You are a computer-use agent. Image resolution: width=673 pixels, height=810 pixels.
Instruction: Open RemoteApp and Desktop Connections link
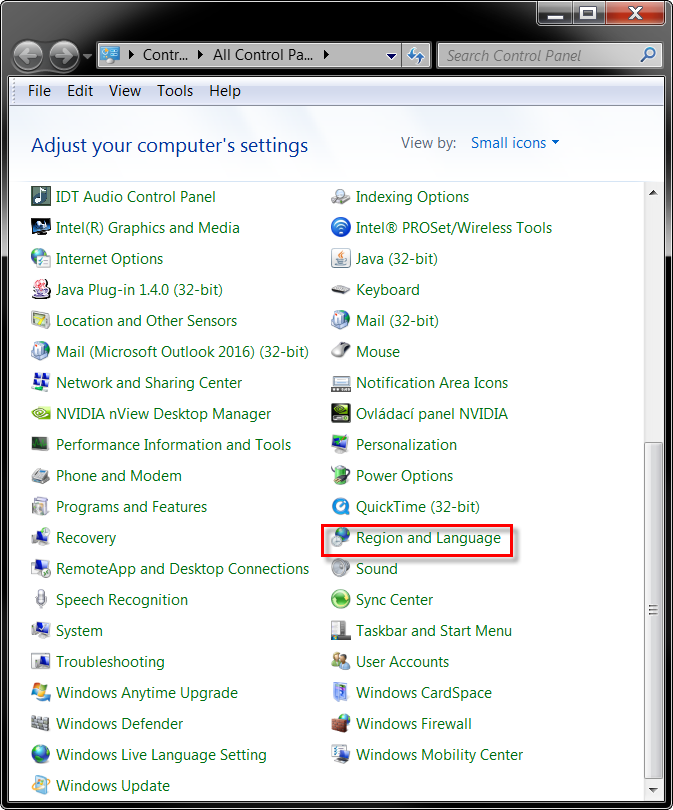tap(182, 569)
